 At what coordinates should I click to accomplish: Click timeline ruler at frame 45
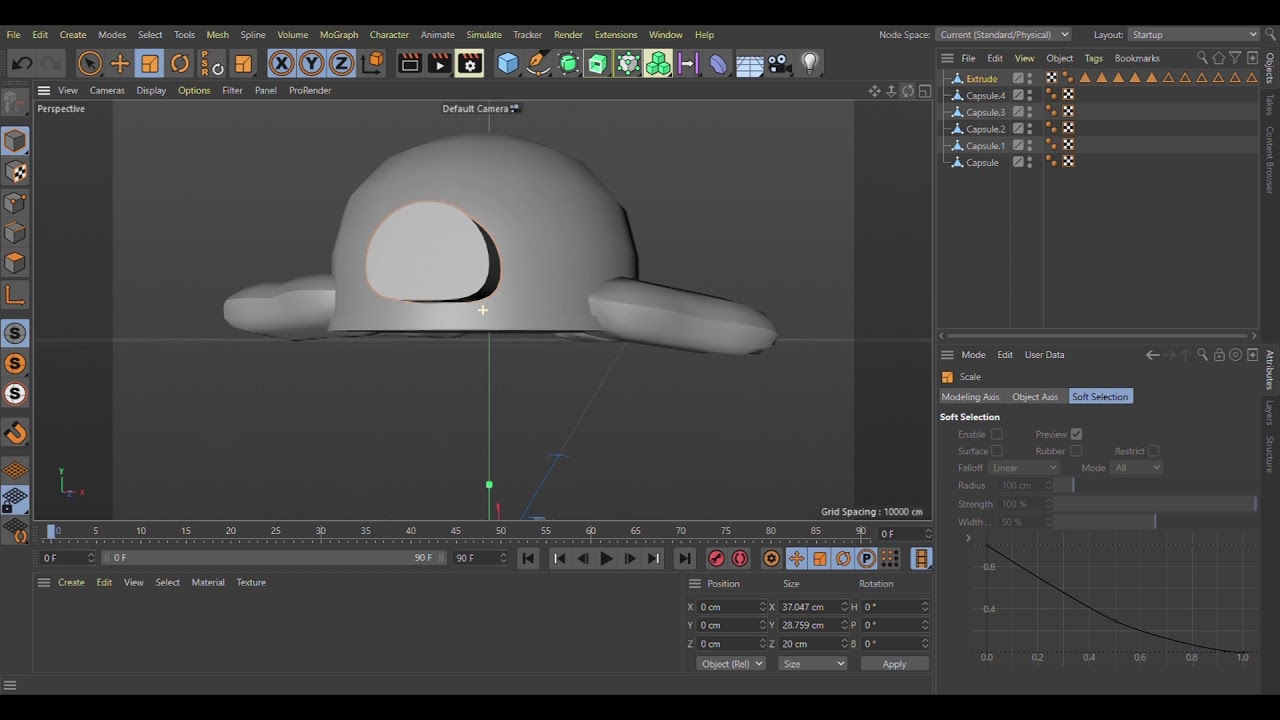coord(456,531)
